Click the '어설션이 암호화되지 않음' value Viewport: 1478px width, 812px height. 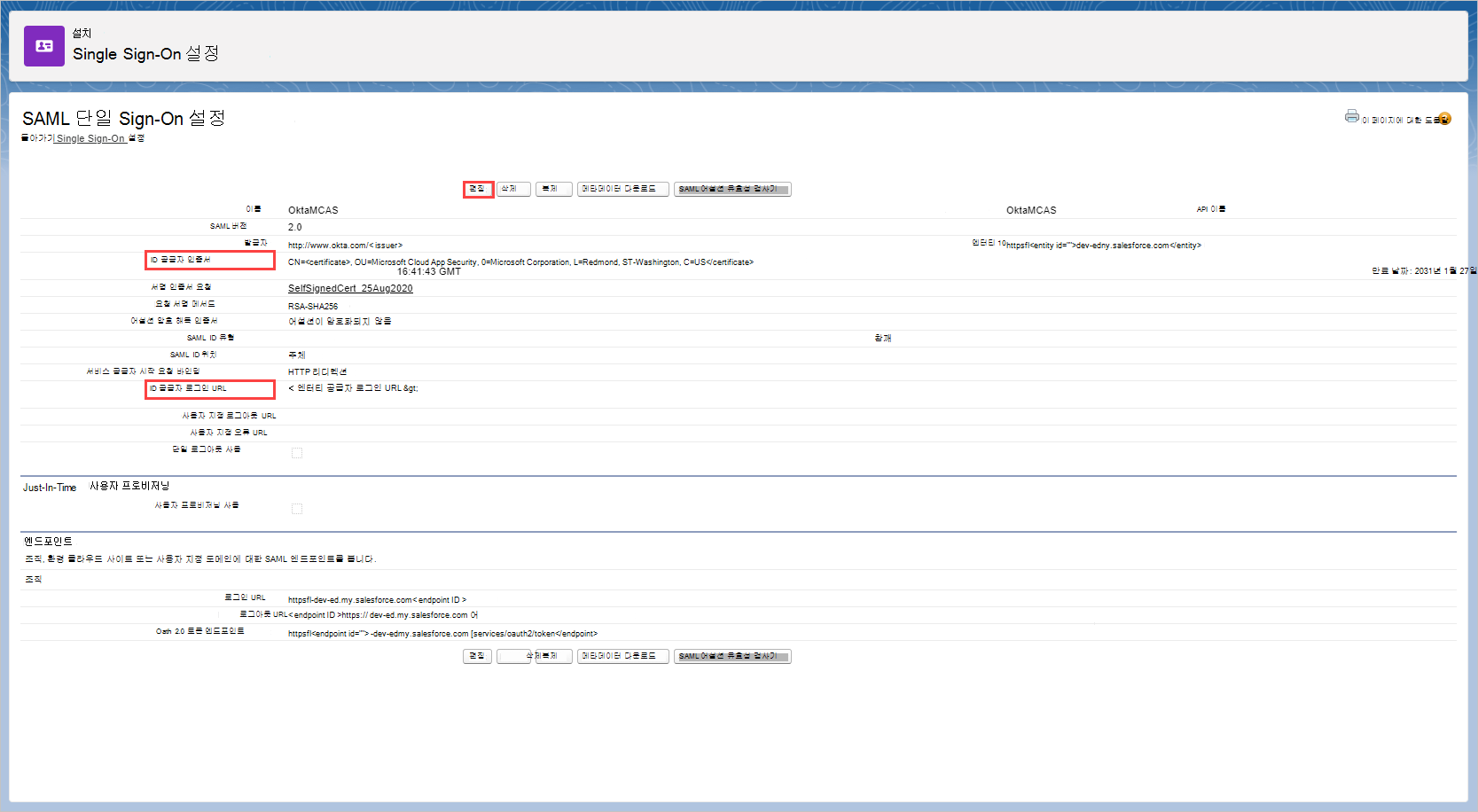point(340,321)
